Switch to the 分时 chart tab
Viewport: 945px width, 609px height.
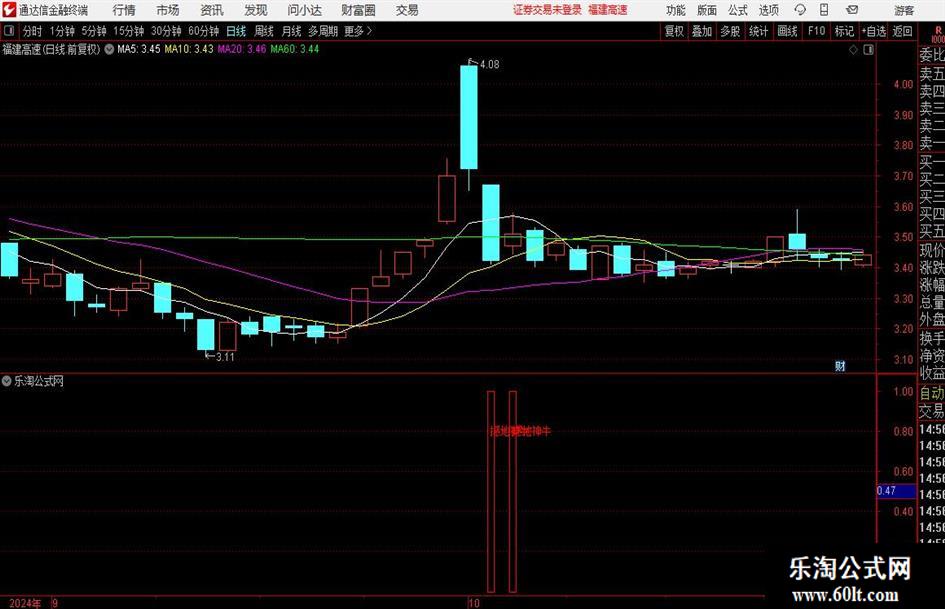pyautogui.click(x=32, y=31)
